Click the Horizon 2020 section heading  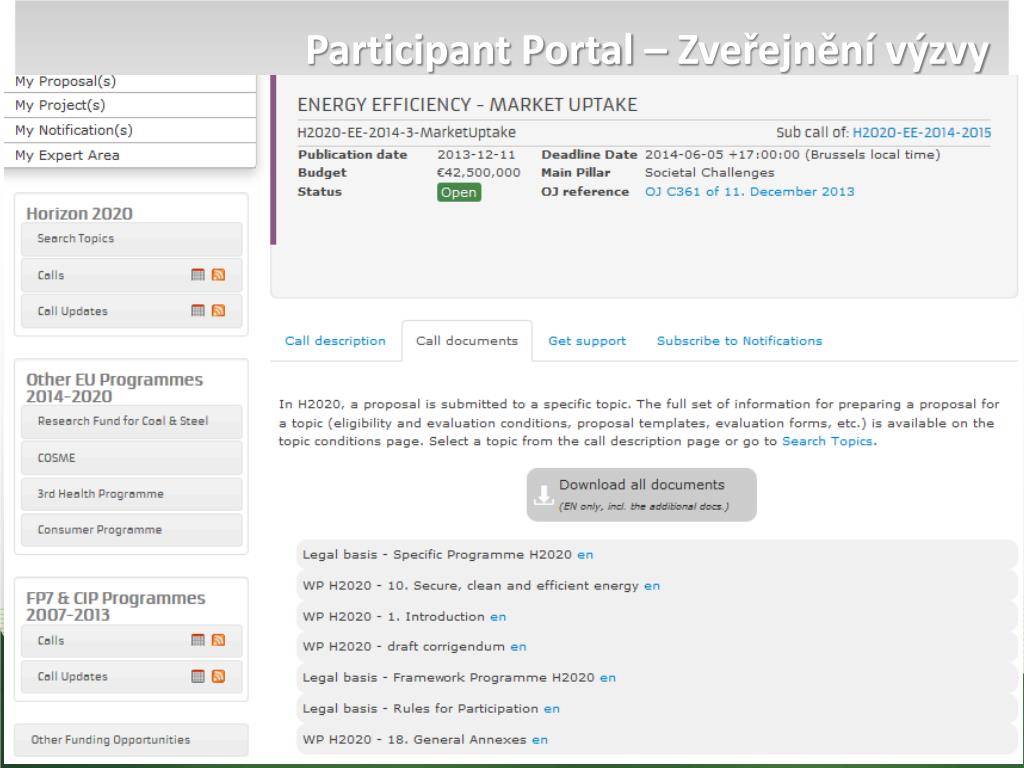[79, 214]
